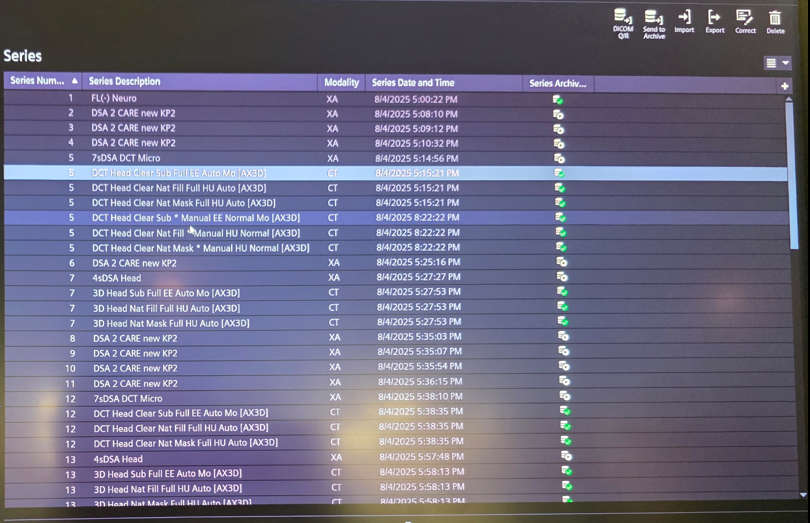This screenshot has width=810, height=523.
Task: Click archive status icon for FL(-) Neuro
Action: [558, 99]
